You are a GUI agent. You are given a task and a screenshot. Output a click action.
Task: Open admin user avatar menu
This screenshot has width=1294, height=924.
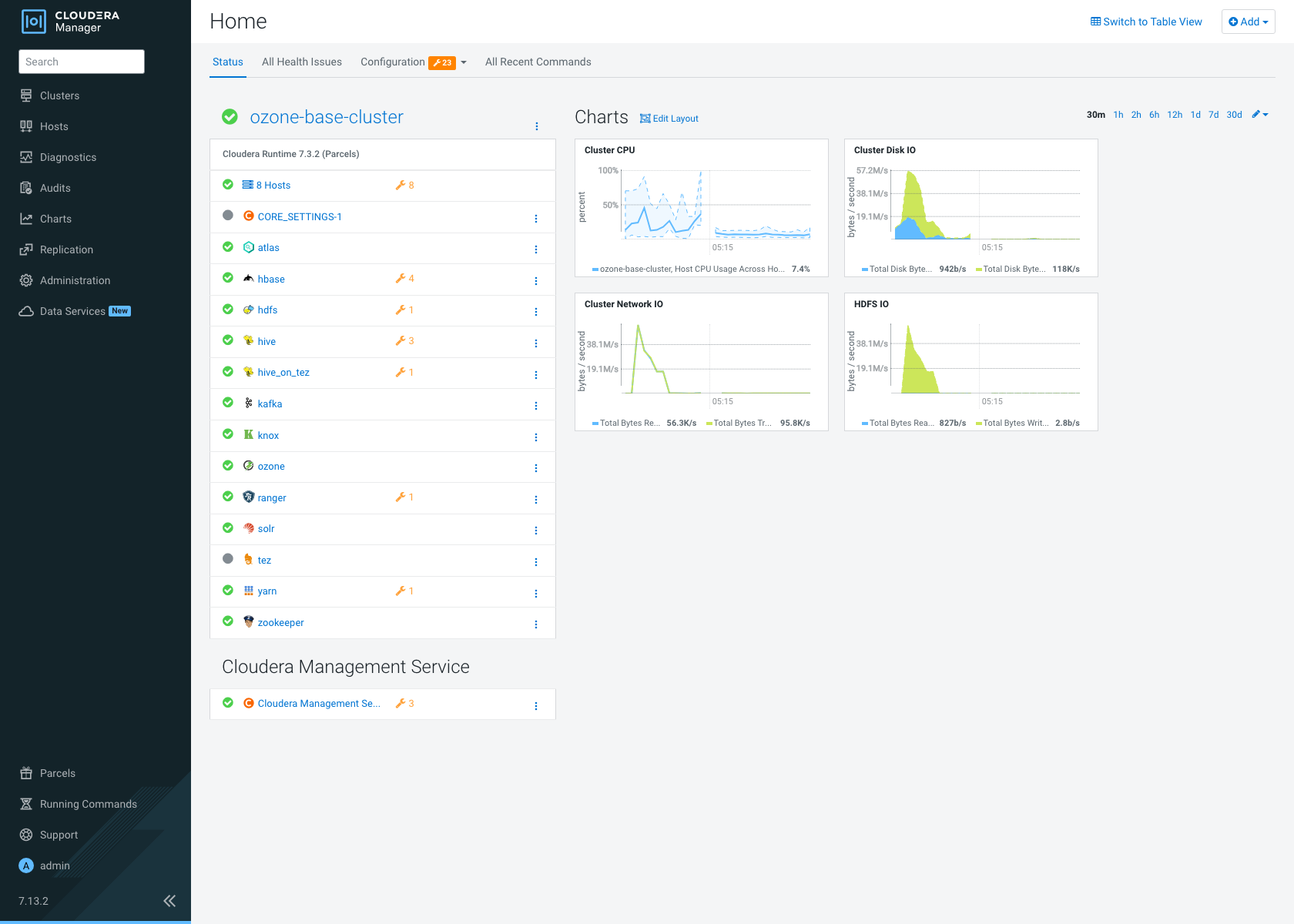click(x=26, y=865)
